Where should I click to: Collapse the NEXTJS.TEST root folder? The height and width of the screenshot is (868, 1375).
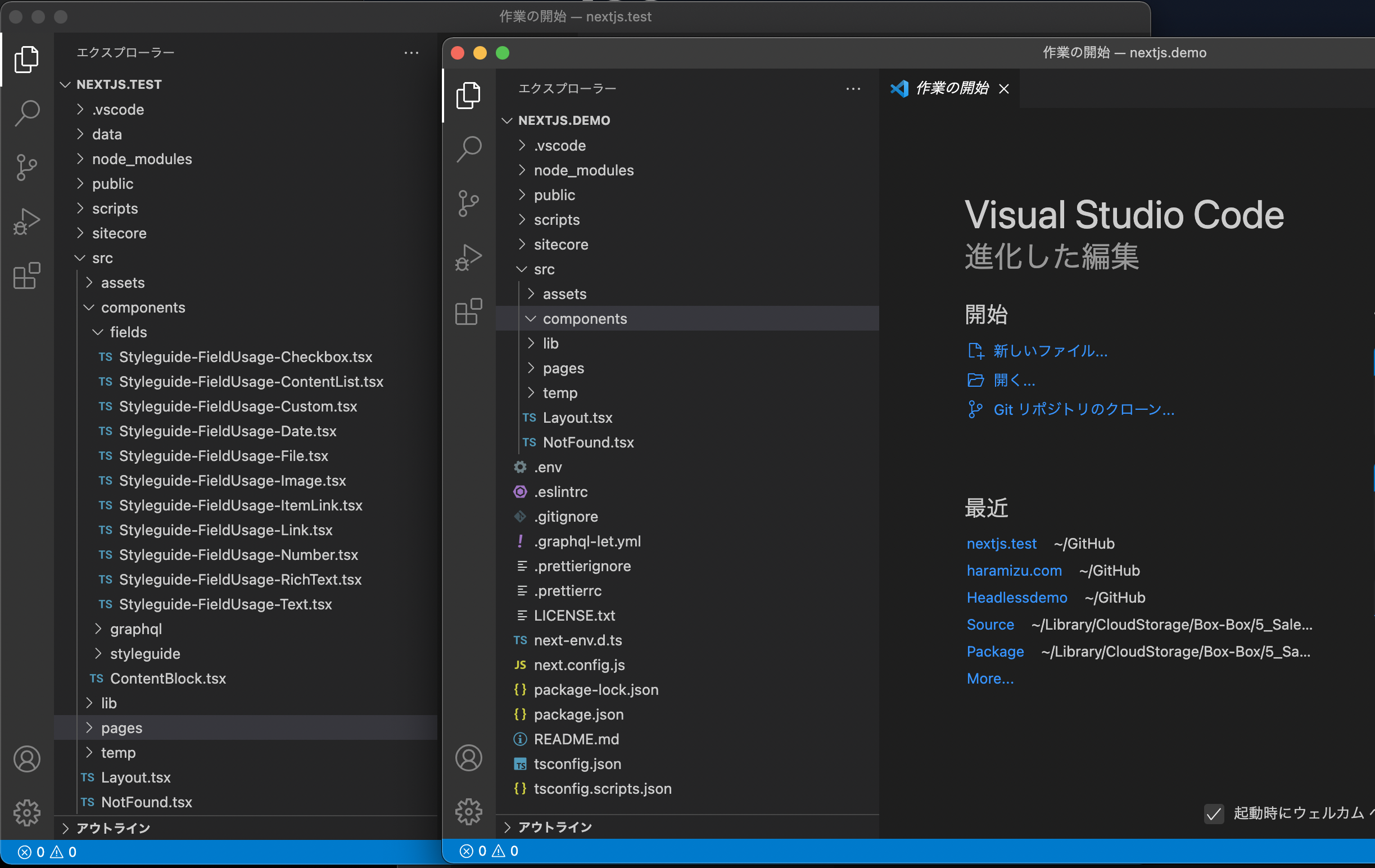coord(246,84)
